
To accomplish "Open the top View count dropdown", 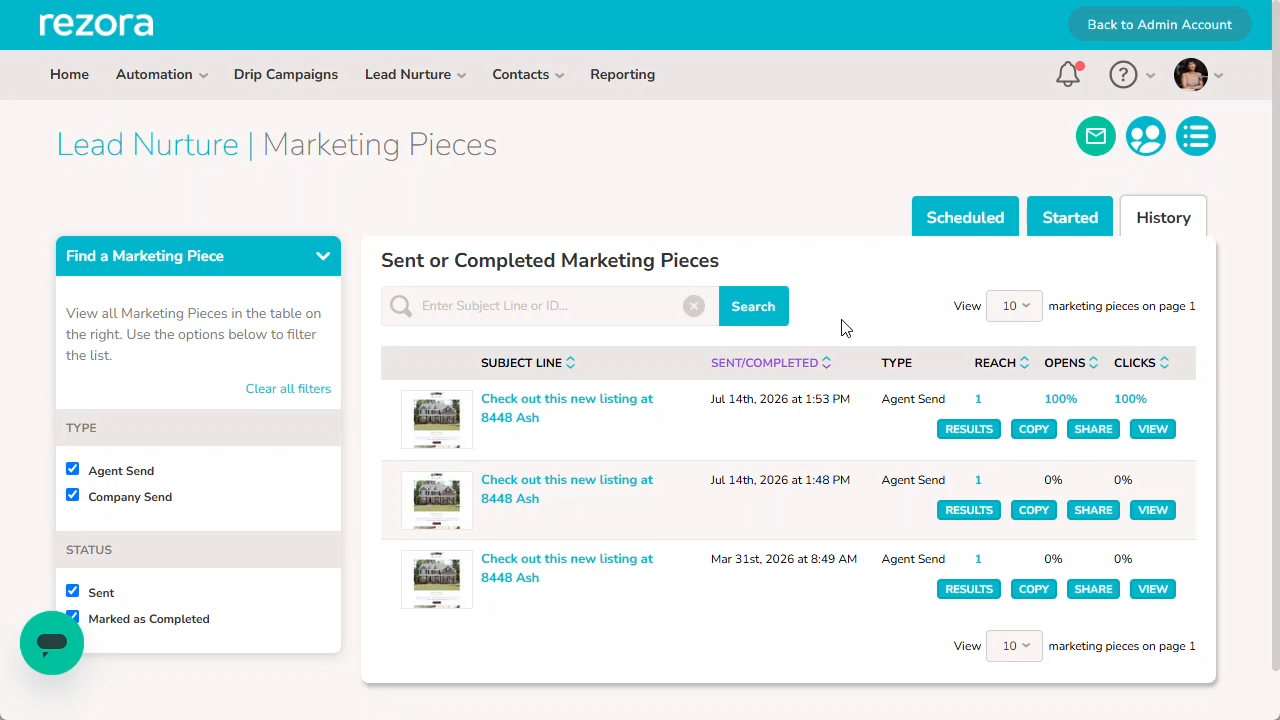I will pos(1014,306).
